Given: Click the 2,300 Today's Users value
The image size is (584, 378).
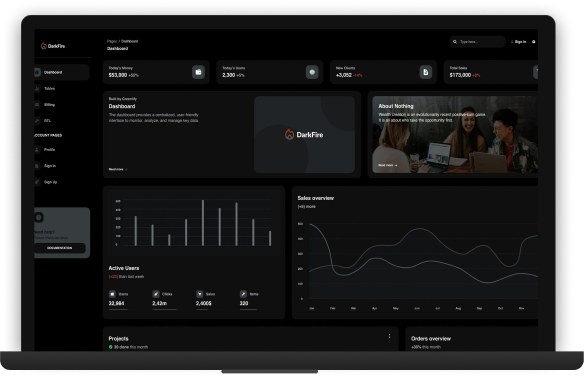Looking at the screenshot, I should tap(229, 75).
